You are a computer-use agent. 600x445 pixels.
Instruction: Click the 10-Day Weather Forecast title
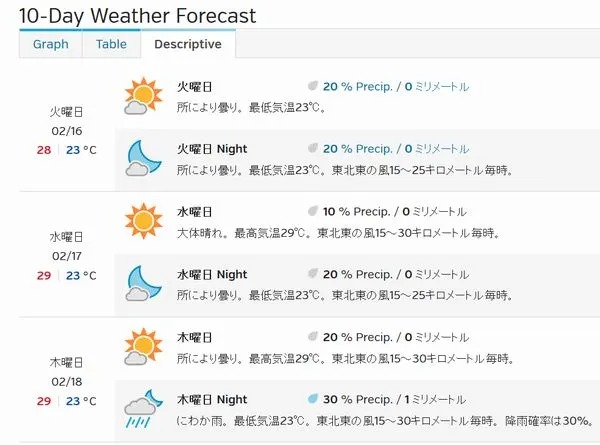click(x=137, y=16)
